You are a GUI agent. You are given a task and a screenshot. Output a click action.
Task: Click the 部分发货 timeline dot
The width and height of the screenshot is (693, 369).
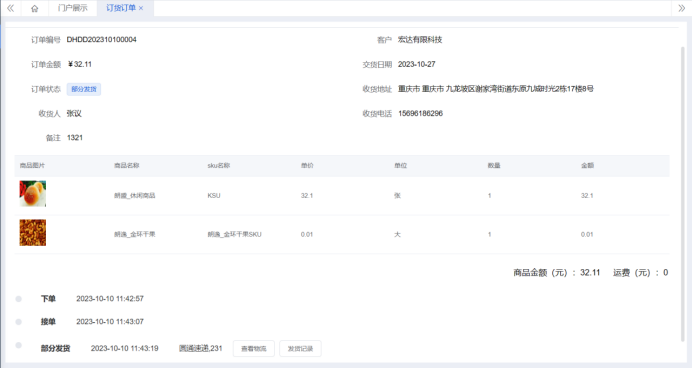(19, 346)
